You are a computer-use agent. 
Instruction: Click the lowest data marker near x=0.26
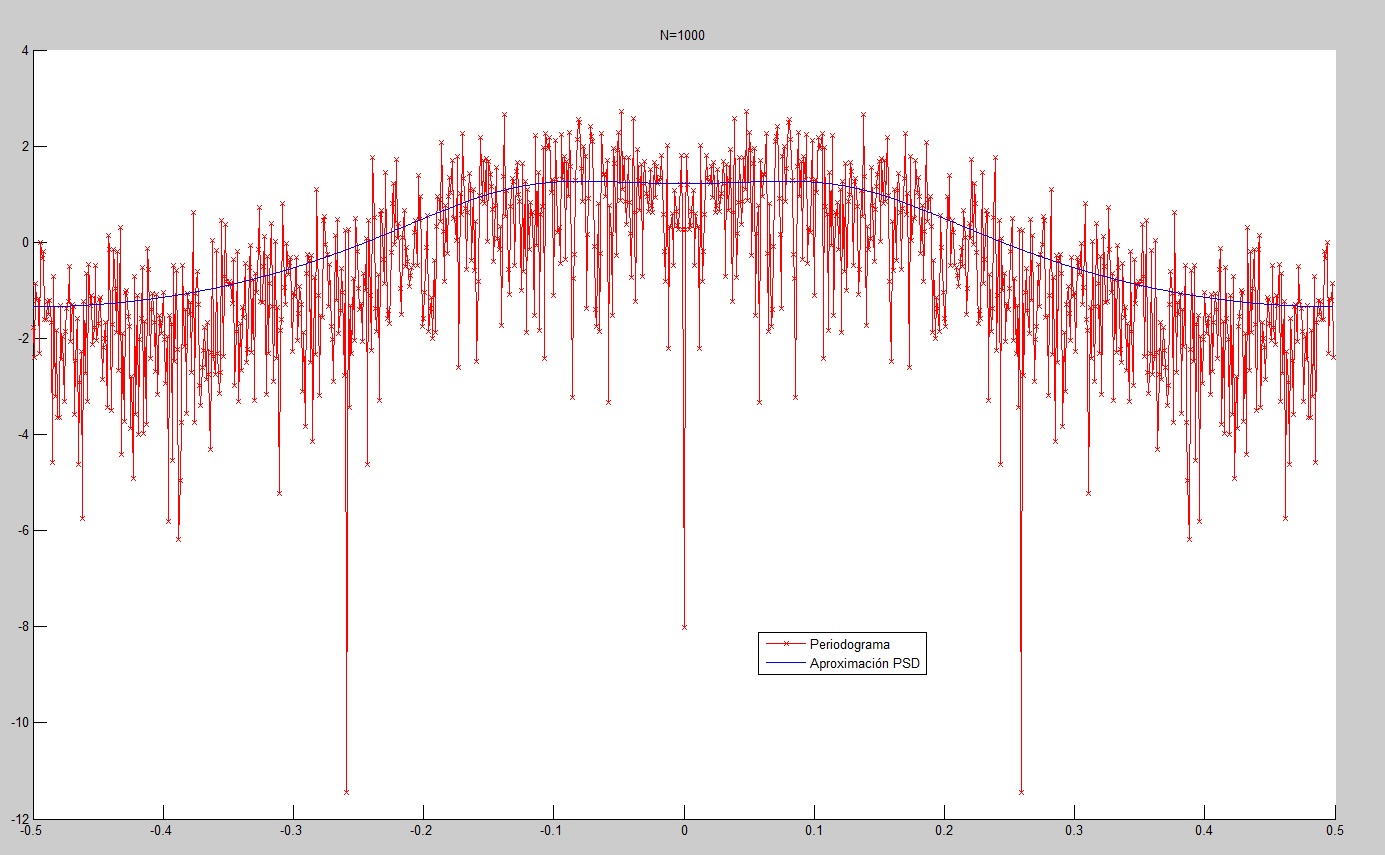tap(1021, 791)
